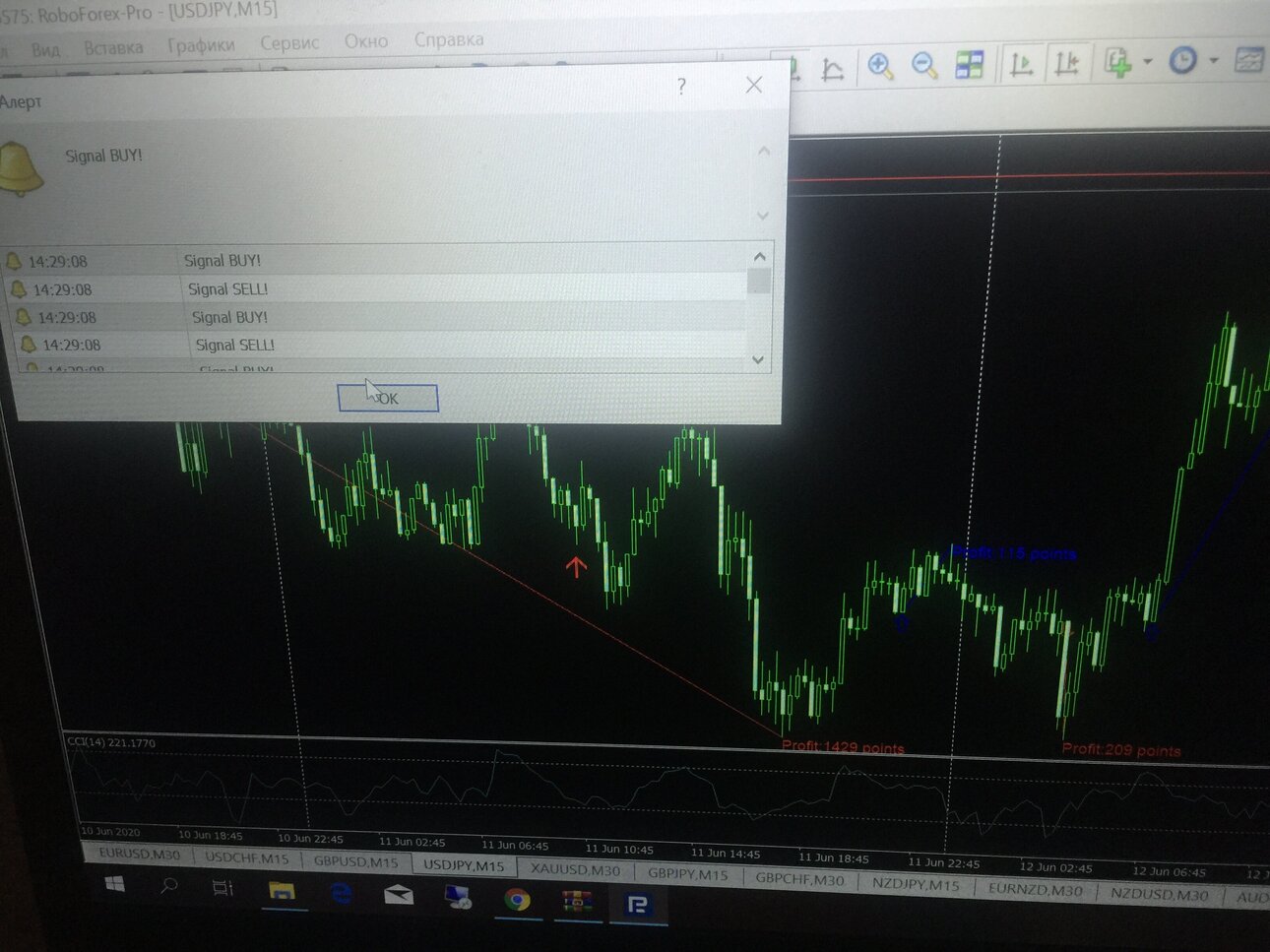This screenshot has width=1270, height=952.
Task: Confirm the alert with OK
Action: pos(388,398)
